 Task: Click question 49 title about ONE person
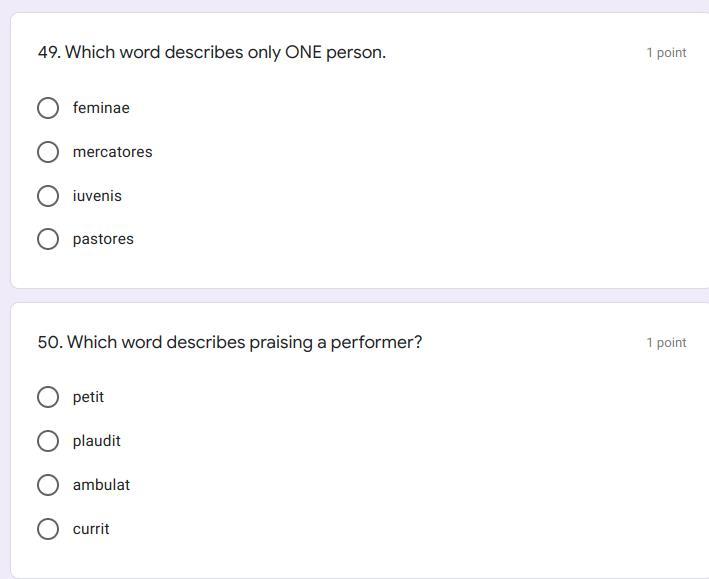click(212, 52)
